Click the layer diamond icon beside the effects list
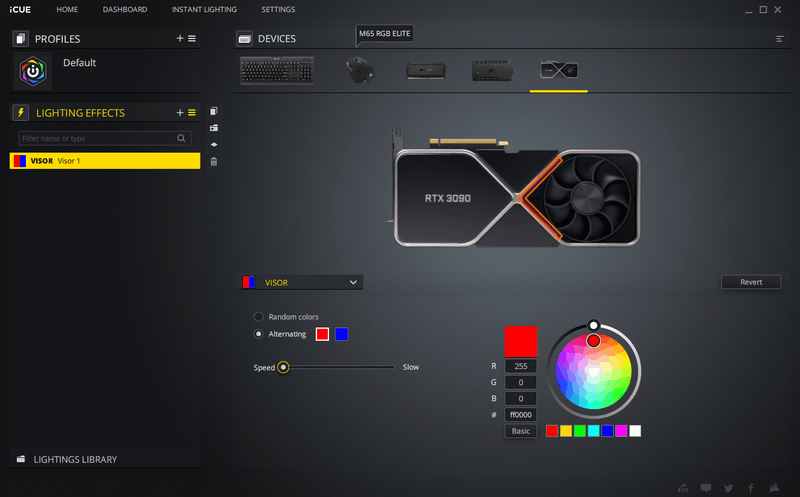The image size is (800, 497). [214, 144]
